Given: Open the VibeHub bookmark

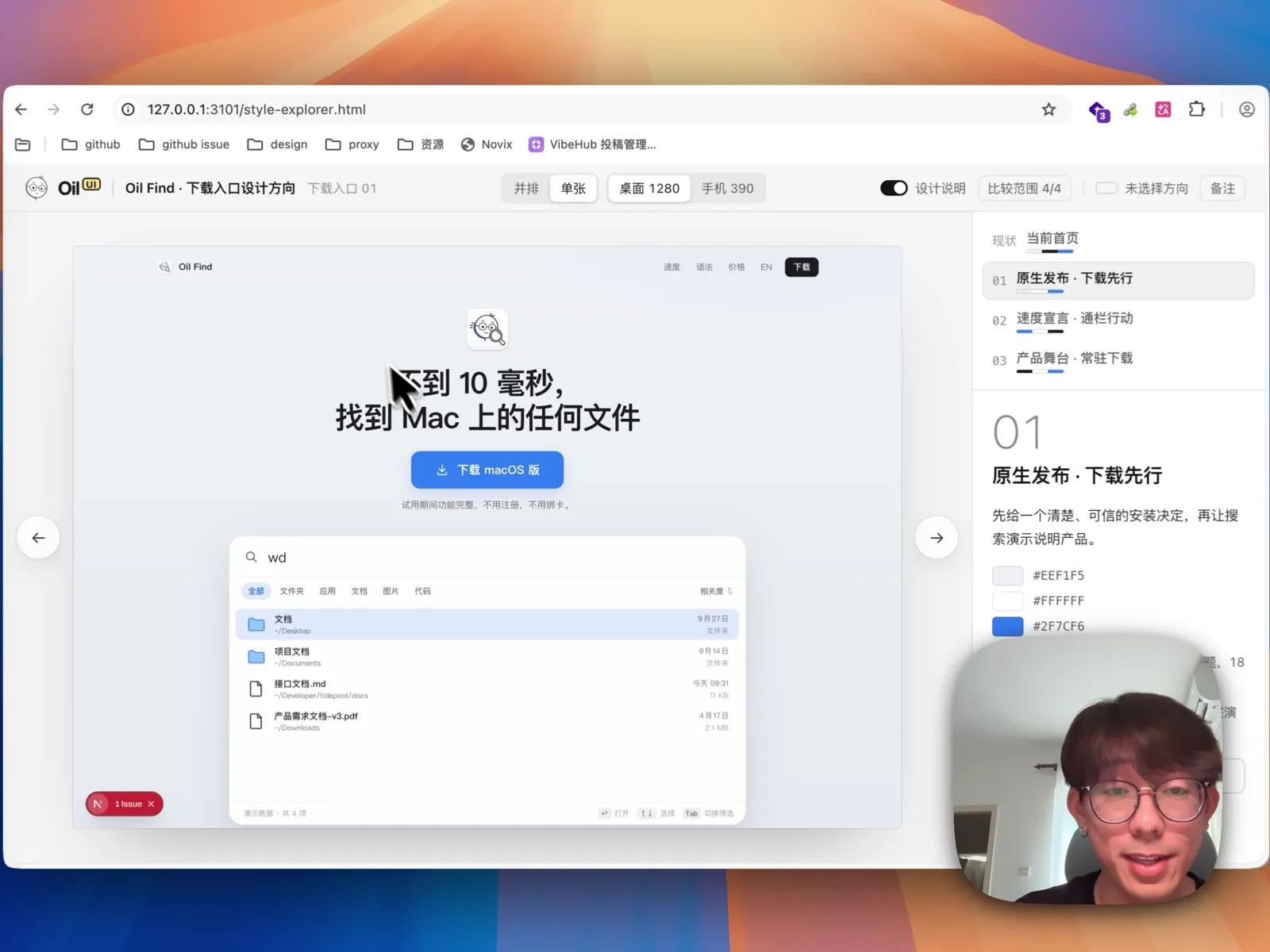Looking at the screenshot, I should click(x=593, y=144).
